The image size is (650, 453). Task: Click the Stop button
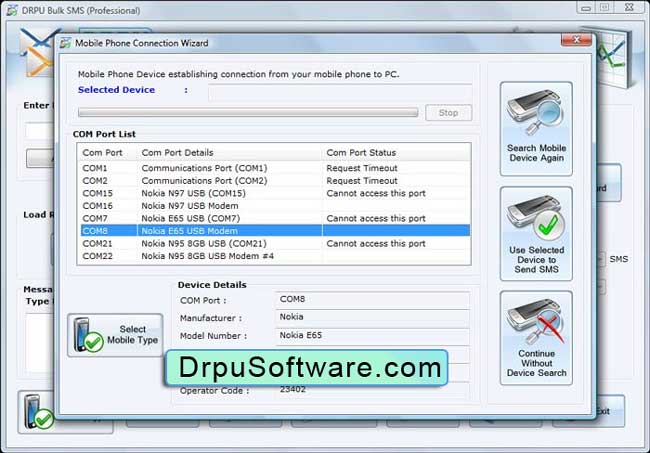tap(449, 113)
